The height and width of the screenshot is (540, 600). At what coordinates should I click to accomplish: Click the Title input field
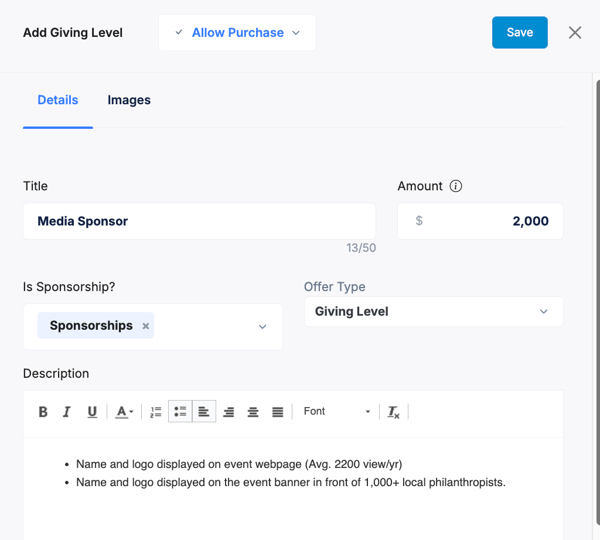[x=199, y=221]
